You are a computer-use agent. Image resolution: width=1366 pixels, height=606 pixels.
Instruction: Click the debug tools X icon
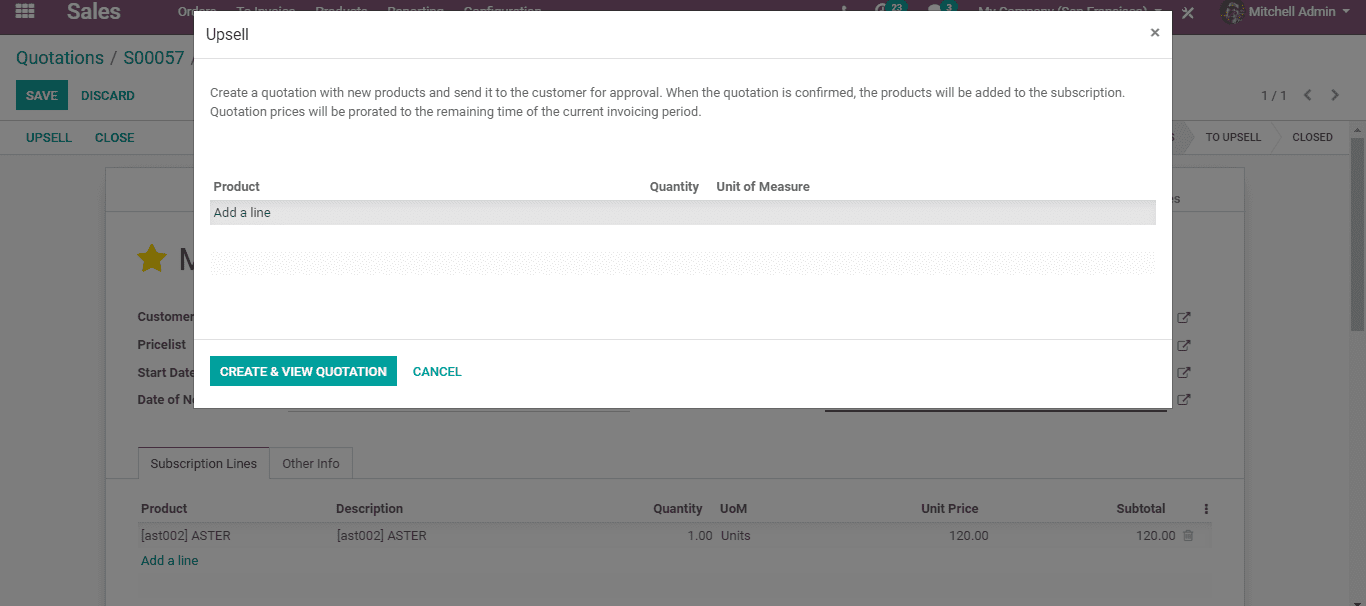pyautogui.click(x=1187, y=13)
